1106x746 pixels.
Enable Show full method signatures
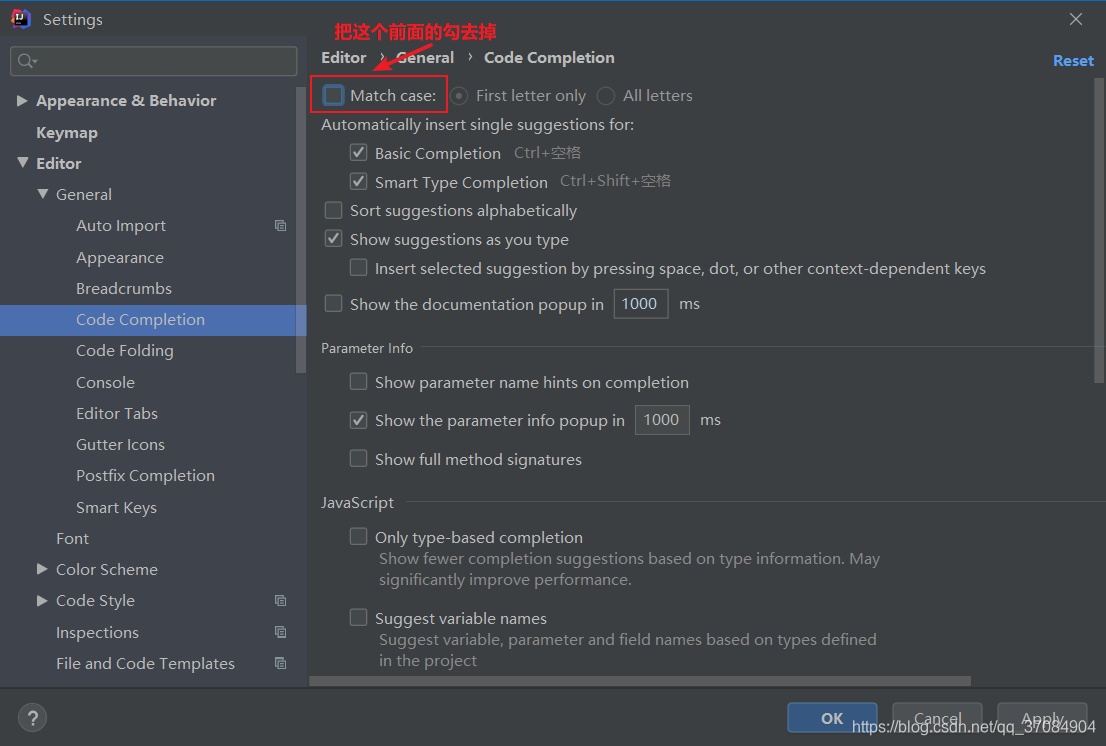(358, 459)
